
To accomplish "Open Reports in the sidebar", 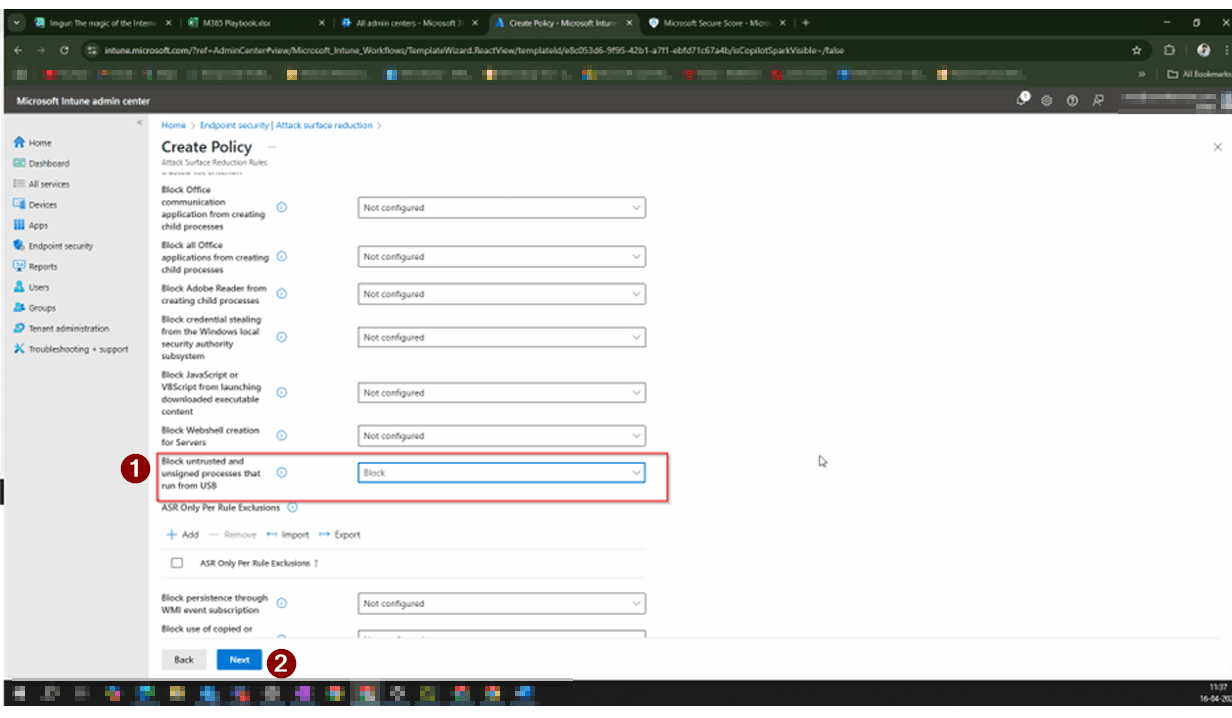I will pyautogui.click(x=36, y=267).
